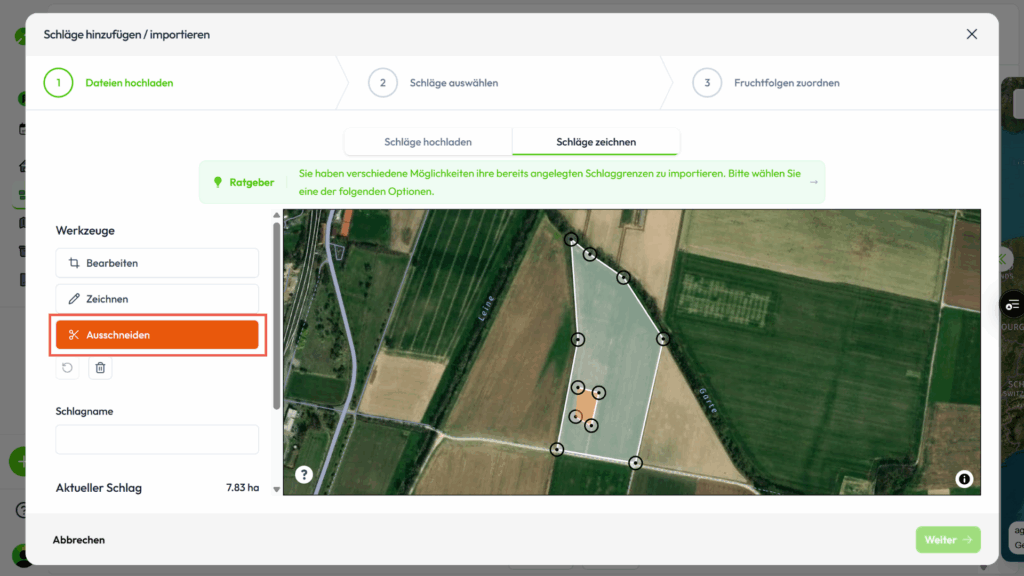
Task: Click into the Schlagname input field
Action: 157,439
